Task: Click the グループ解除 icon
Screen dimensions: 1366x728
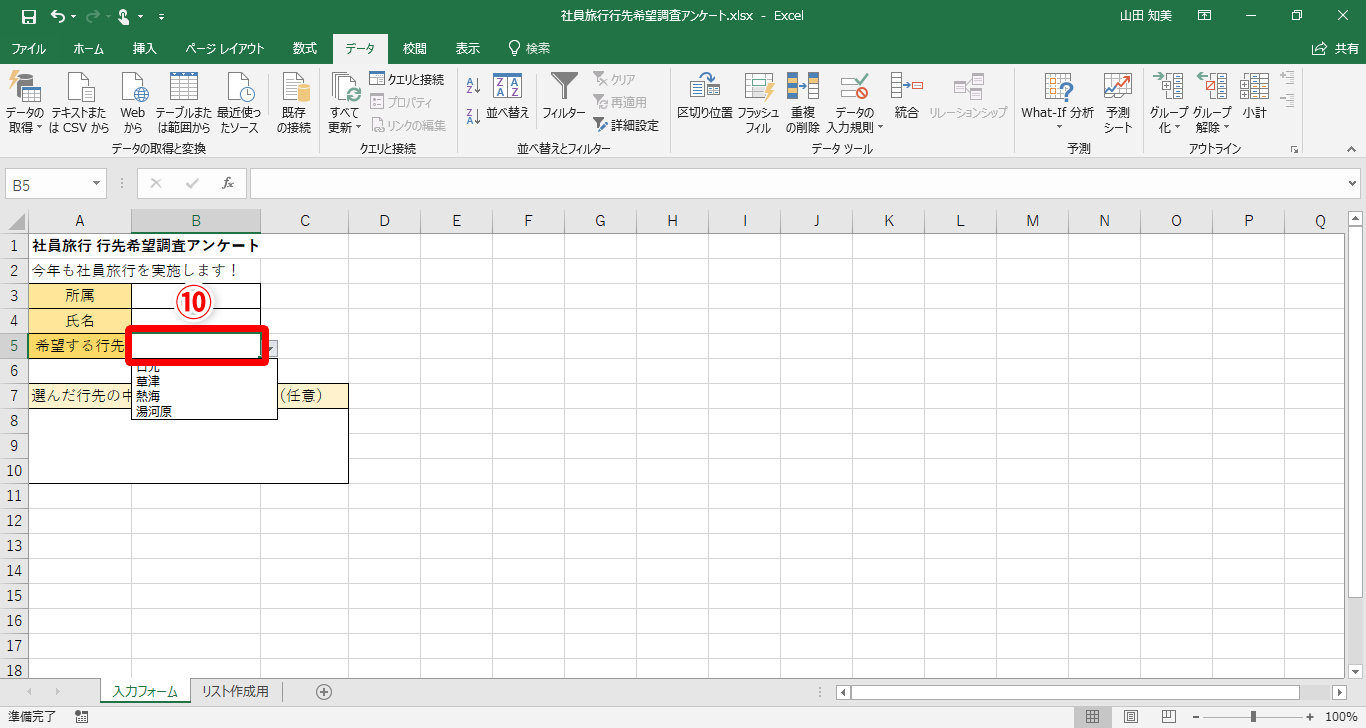Action: (1211, 88)
